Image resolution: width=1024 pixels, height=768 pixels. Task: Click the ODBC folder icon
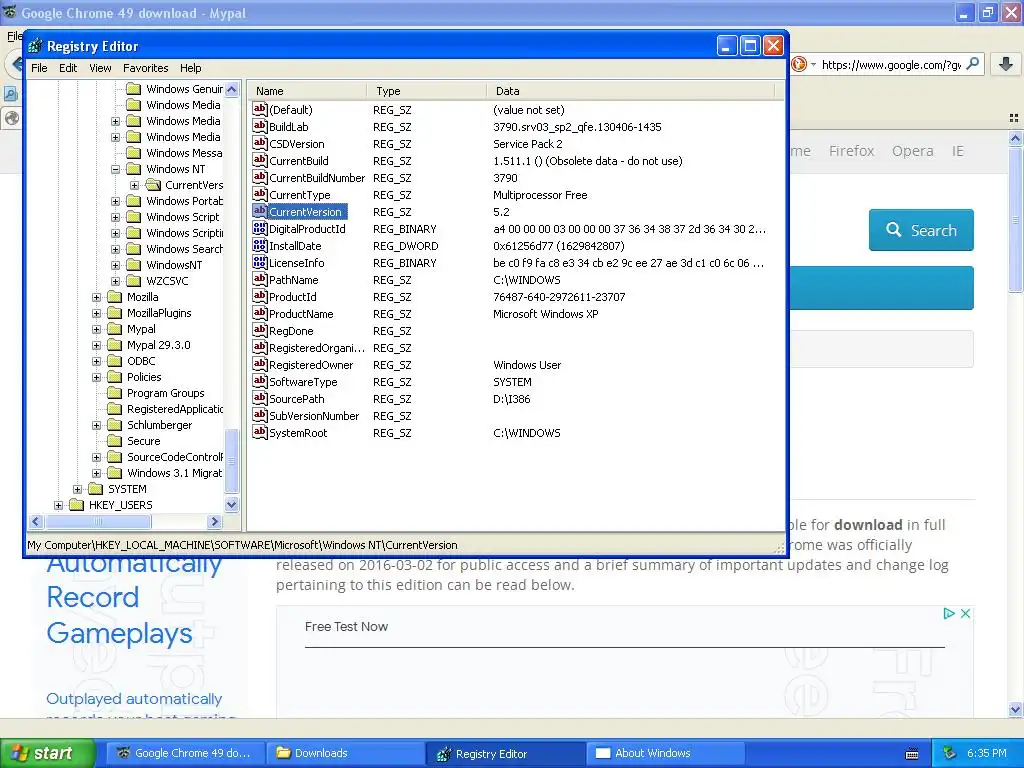point(115,360)
